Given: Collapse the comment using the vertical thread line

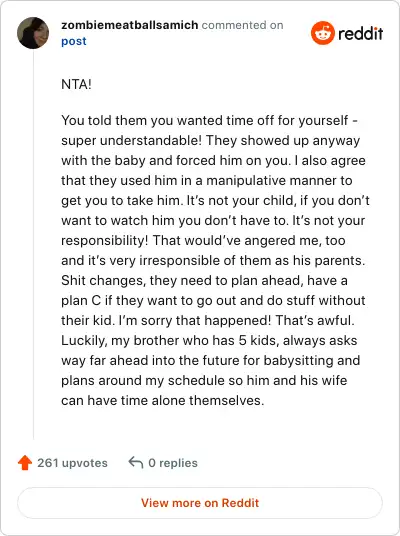Looking at the screenshot, I should click(x=34, y=244).
